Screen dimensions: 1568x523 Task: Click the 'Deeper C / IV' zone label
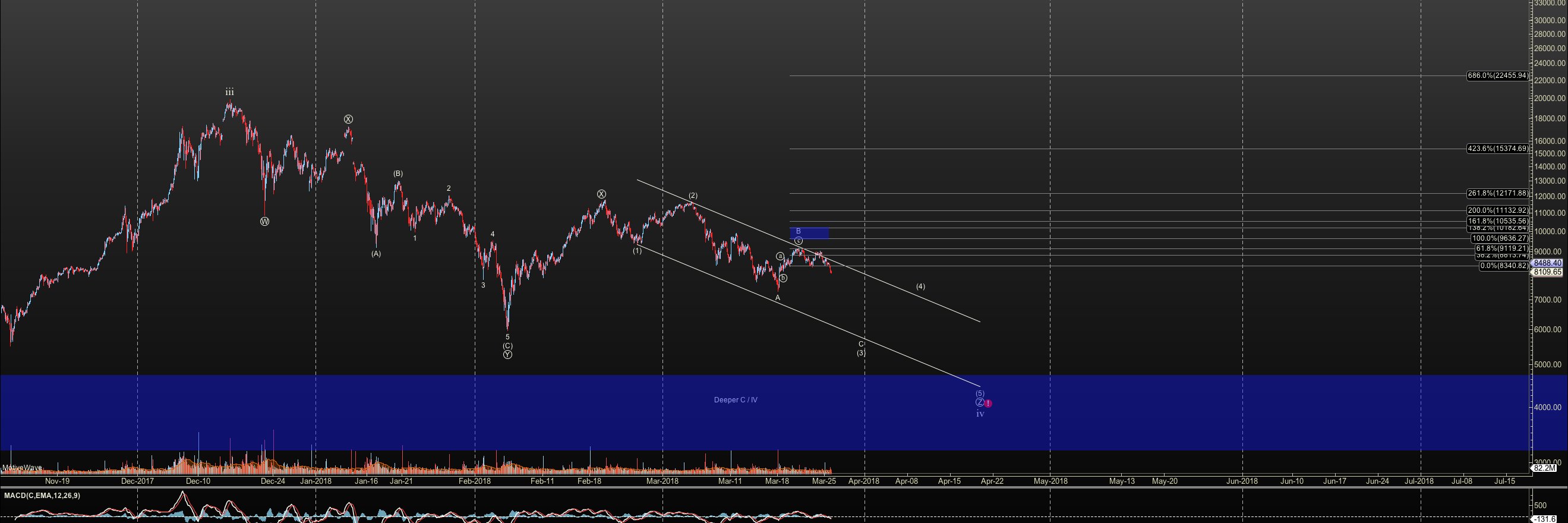click(x=736, y=400)
